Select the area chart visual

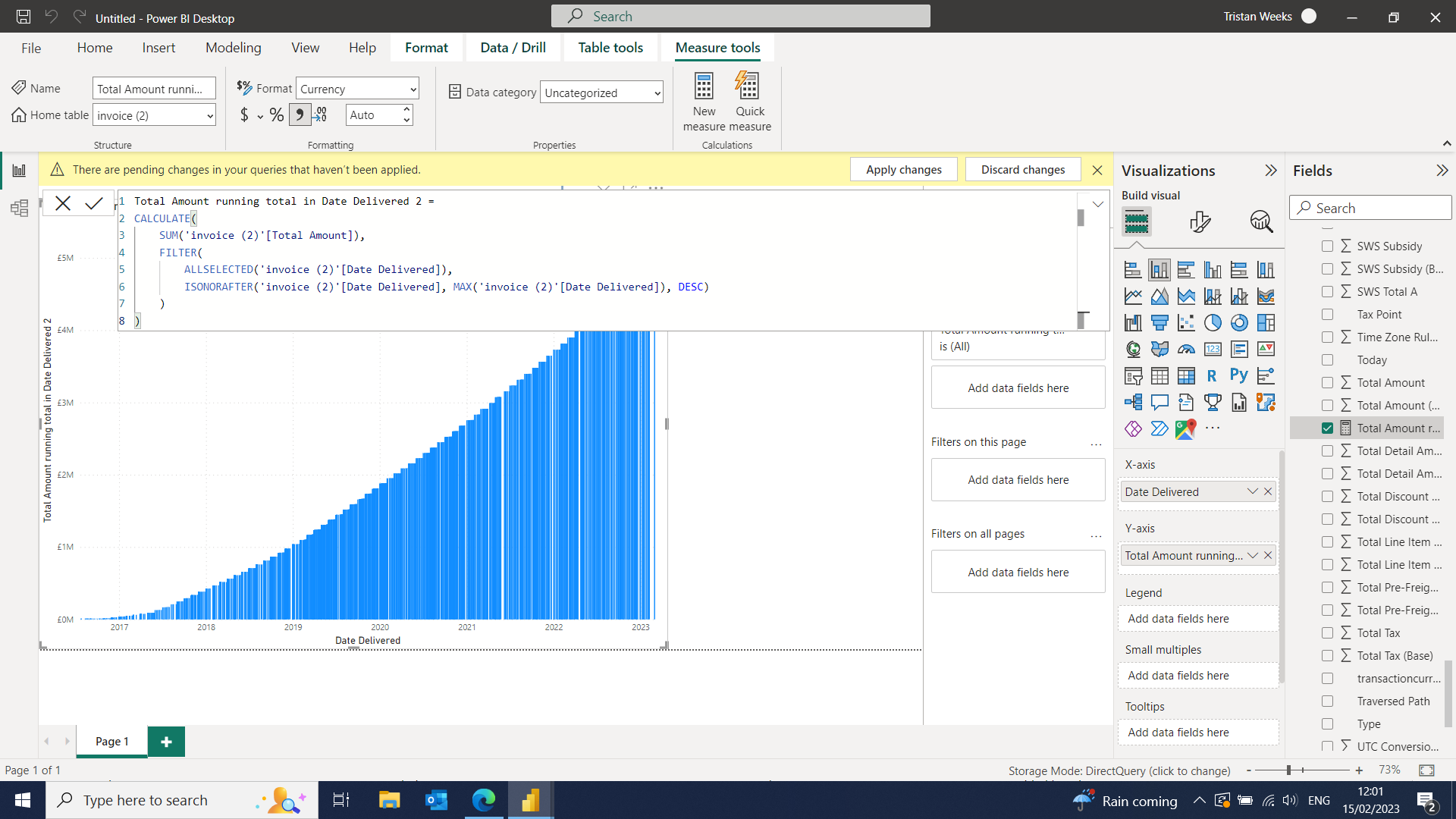1159,297
